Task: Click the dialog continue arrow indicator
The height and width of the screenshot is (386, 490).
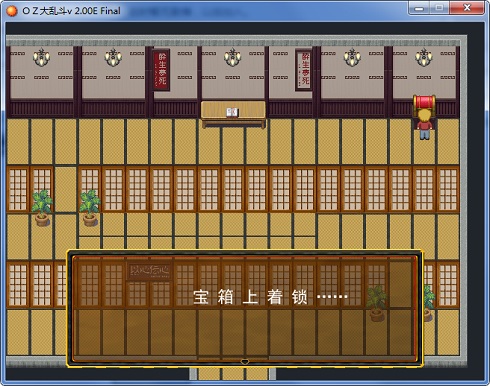Action: point(245,361)
